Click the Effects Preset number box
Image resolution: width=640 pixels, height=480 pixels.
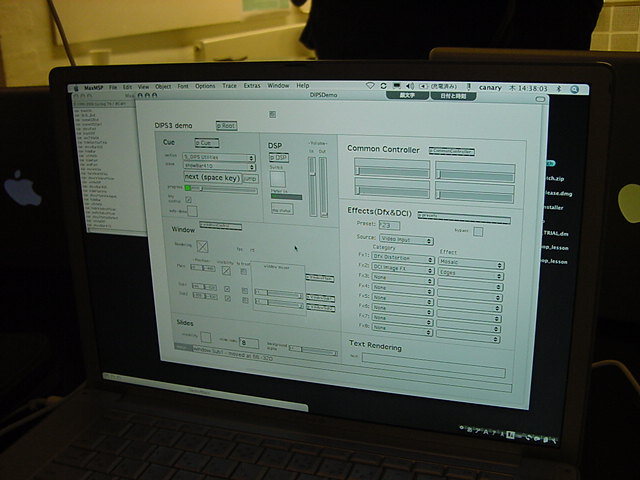tap(389, 225)
